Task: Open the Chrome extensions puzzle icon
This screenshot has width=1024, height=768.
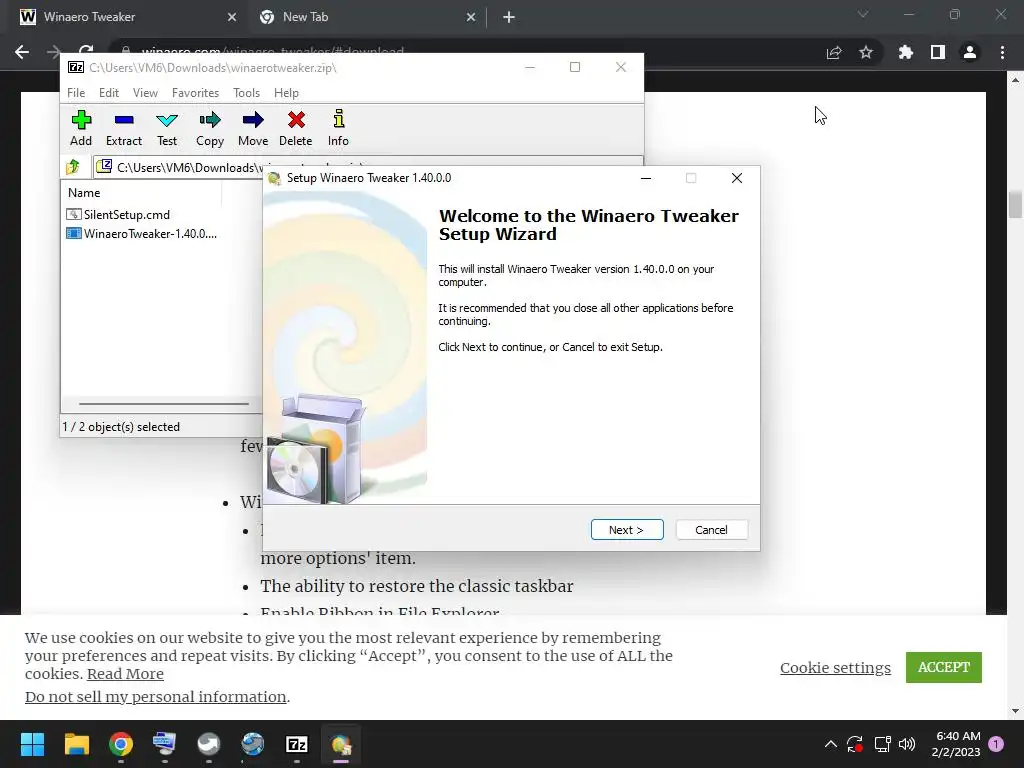Action: (x=905, y=52)
